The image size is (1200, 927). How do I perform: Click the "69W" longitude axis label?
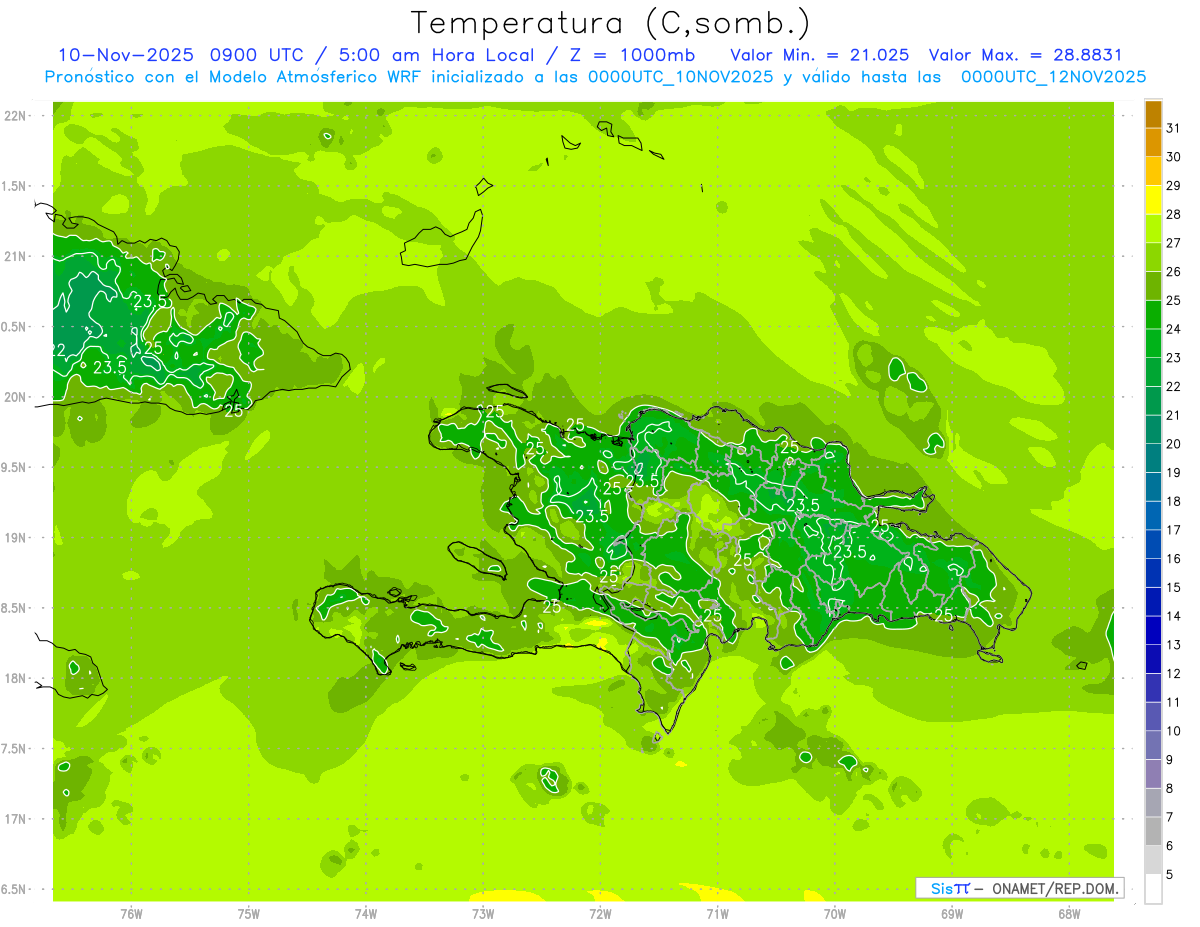[x=952, y=913]
